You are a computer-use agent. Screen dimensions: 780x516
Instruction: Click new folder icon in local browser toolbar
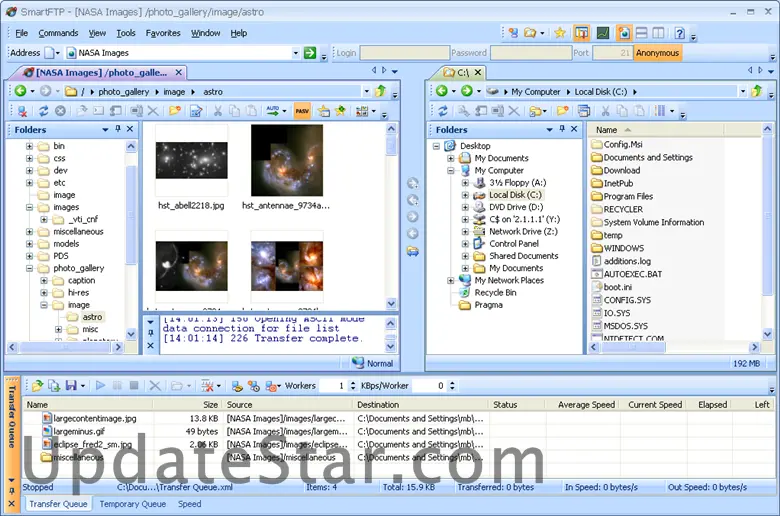pos(563,110)
